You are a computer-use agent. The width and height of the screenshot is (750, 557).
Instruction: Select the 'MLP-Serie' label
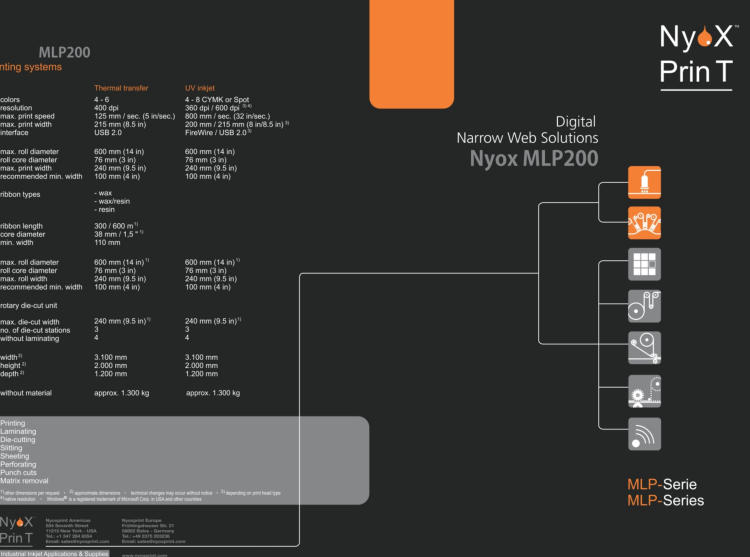(662, 484)
